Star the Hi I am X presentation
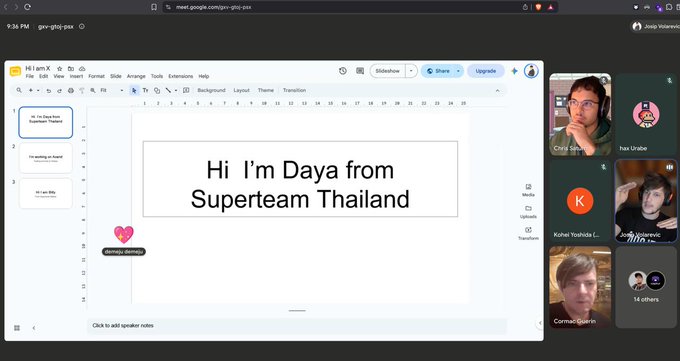Screen dimensions: 680x361 tap(59, 69)
